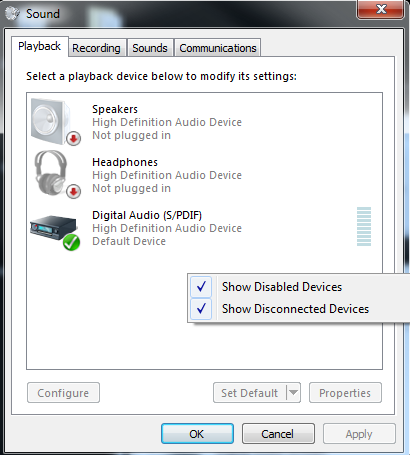Screen dimensions: 410x455
Task: Select the Headphones device name
Action: click(x=125, y=162)
